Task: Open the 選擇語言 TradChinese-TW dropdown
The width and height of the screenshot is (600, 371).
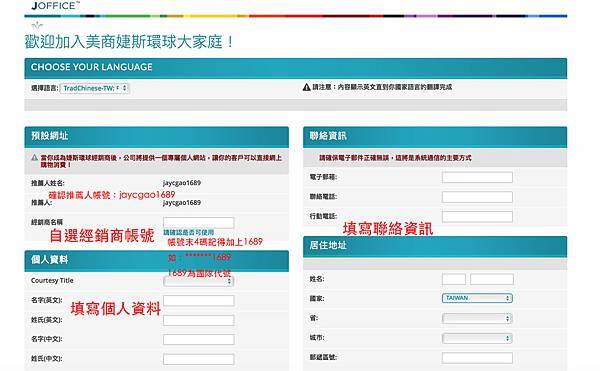Action: tap(94, 88)
